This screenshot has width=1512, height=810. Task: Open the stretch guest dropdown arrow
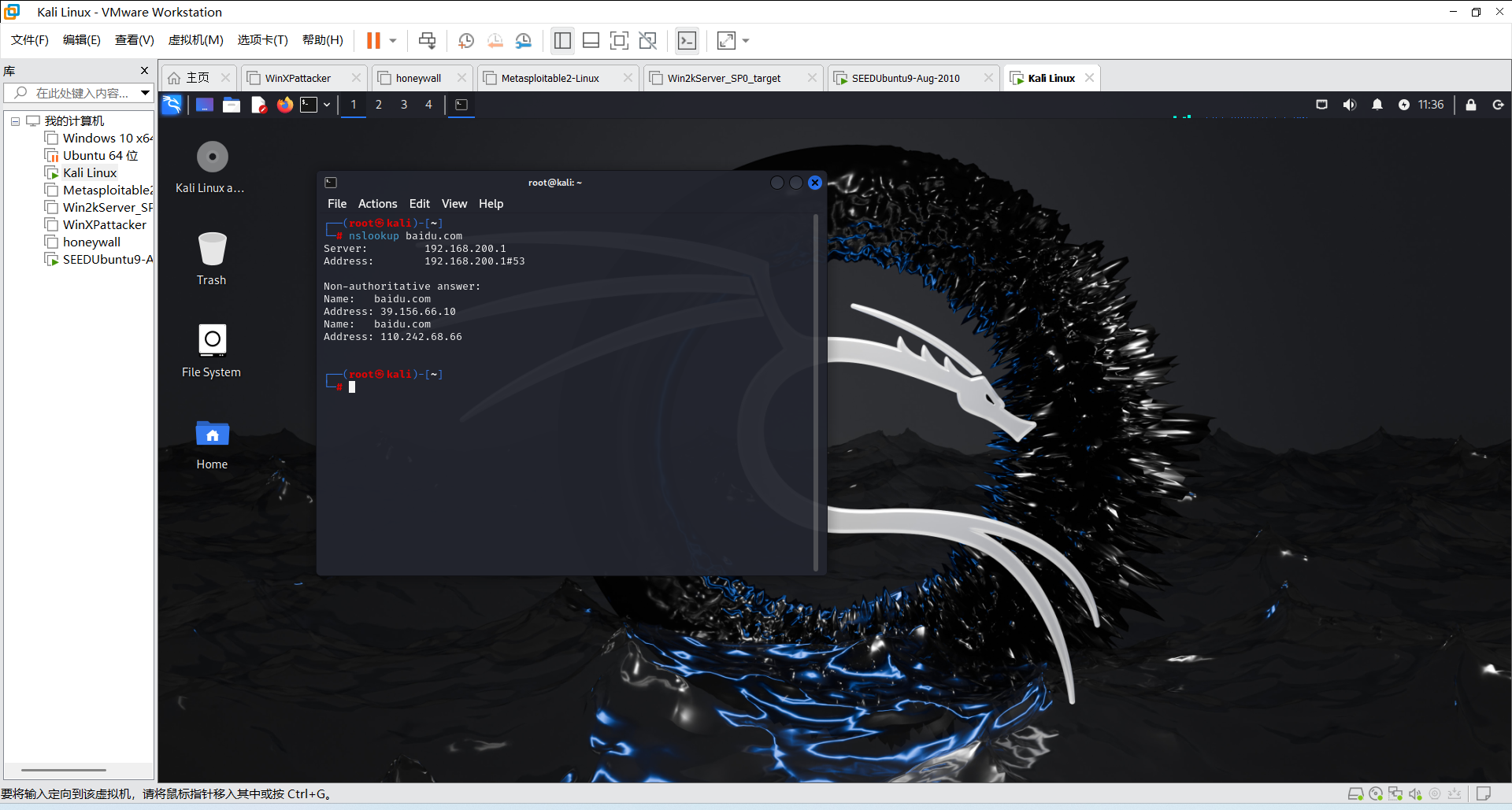pos(746,41)
